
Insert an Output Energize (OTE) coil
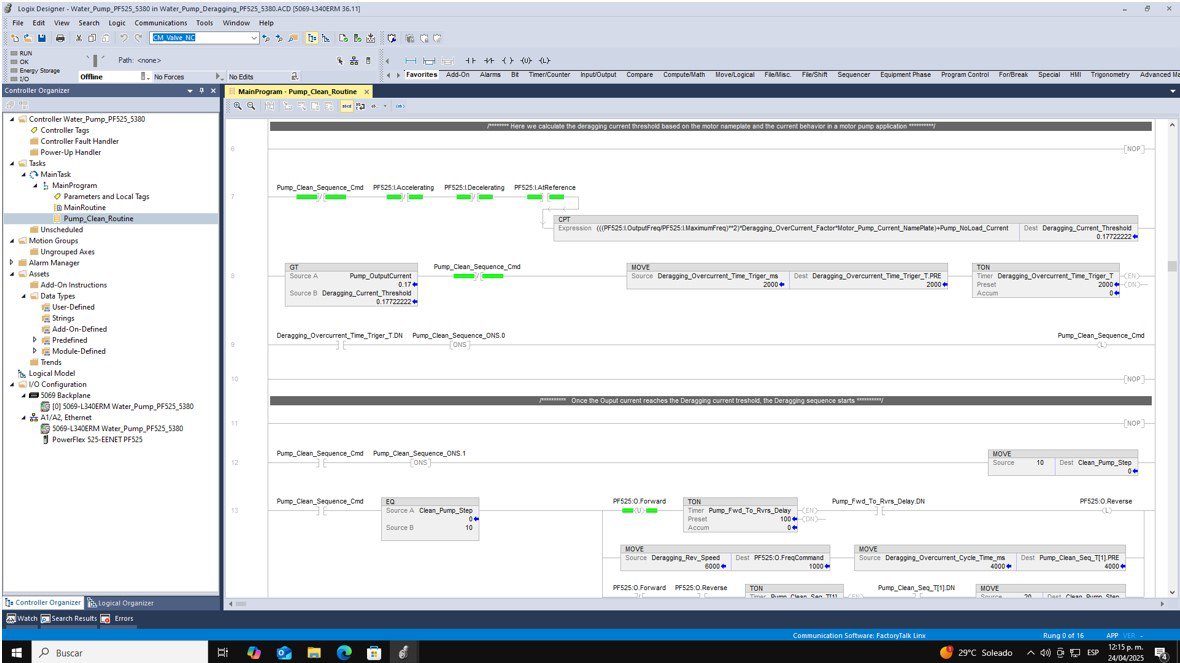tap(508, 60)
